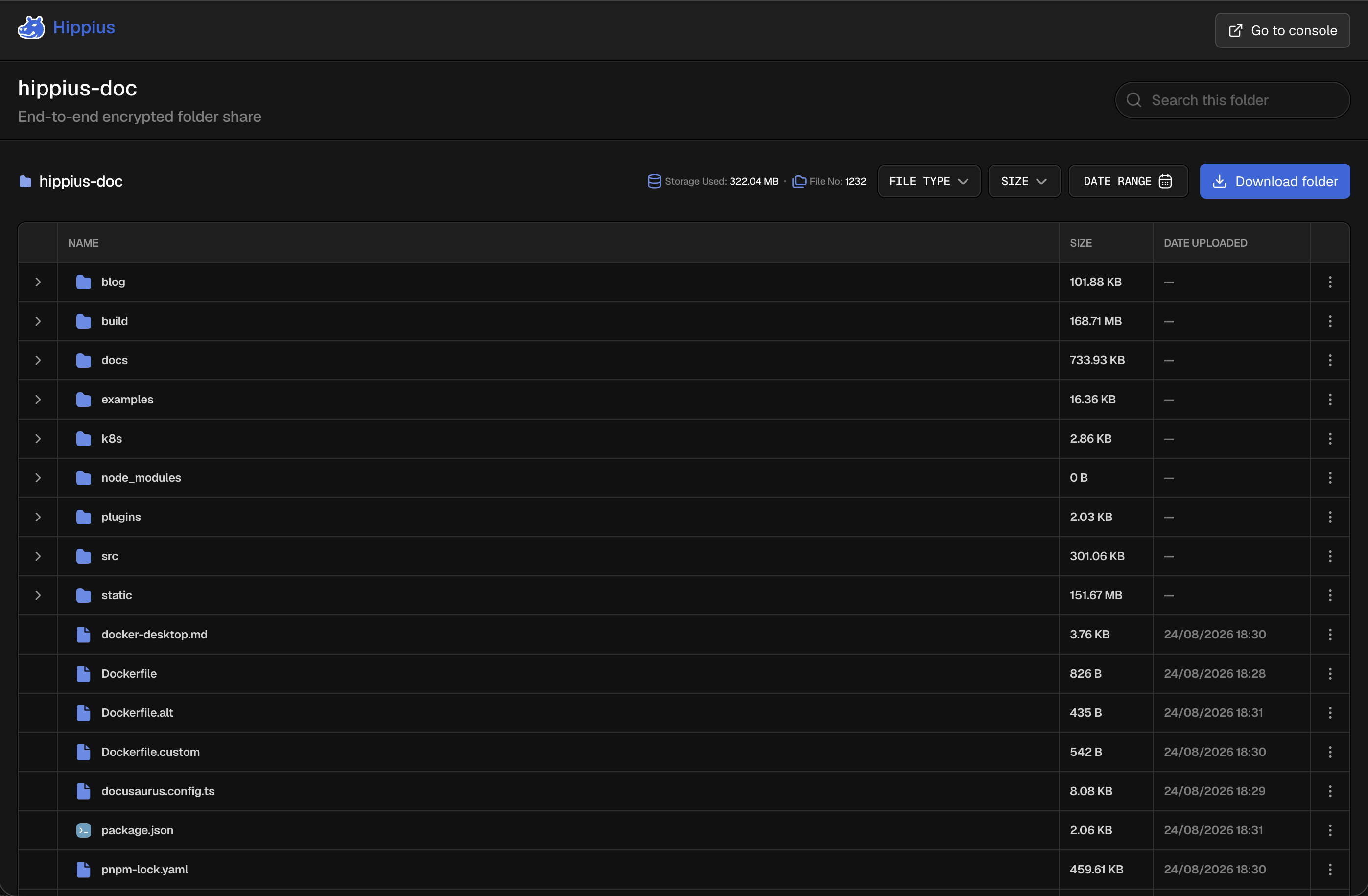1368x896 pixels.
Task: Open the docker-desktop.md file name
Action: [154, 635]
